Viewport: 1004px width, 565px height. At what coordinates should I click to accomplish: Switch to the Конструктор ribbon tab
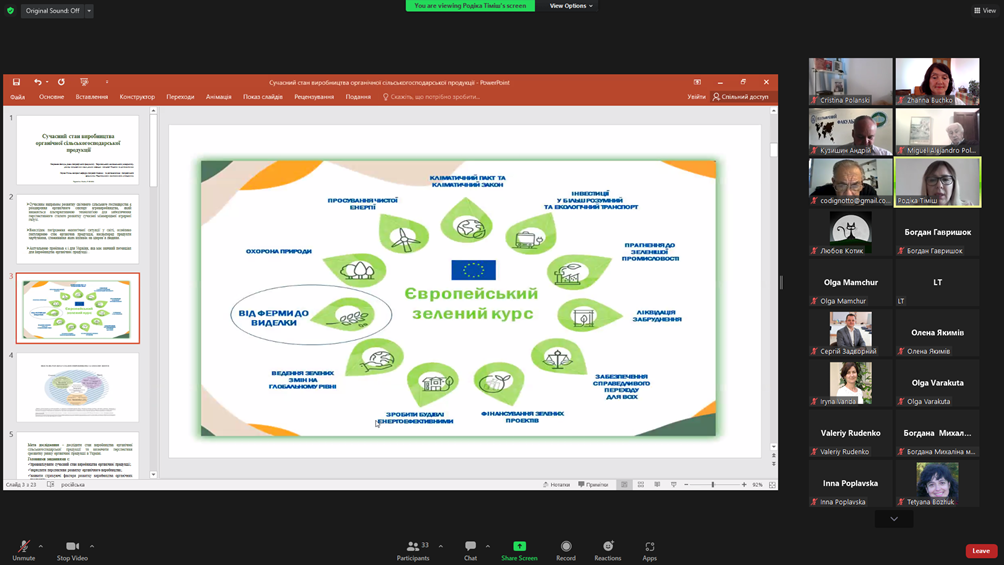(x=137, y=97)
